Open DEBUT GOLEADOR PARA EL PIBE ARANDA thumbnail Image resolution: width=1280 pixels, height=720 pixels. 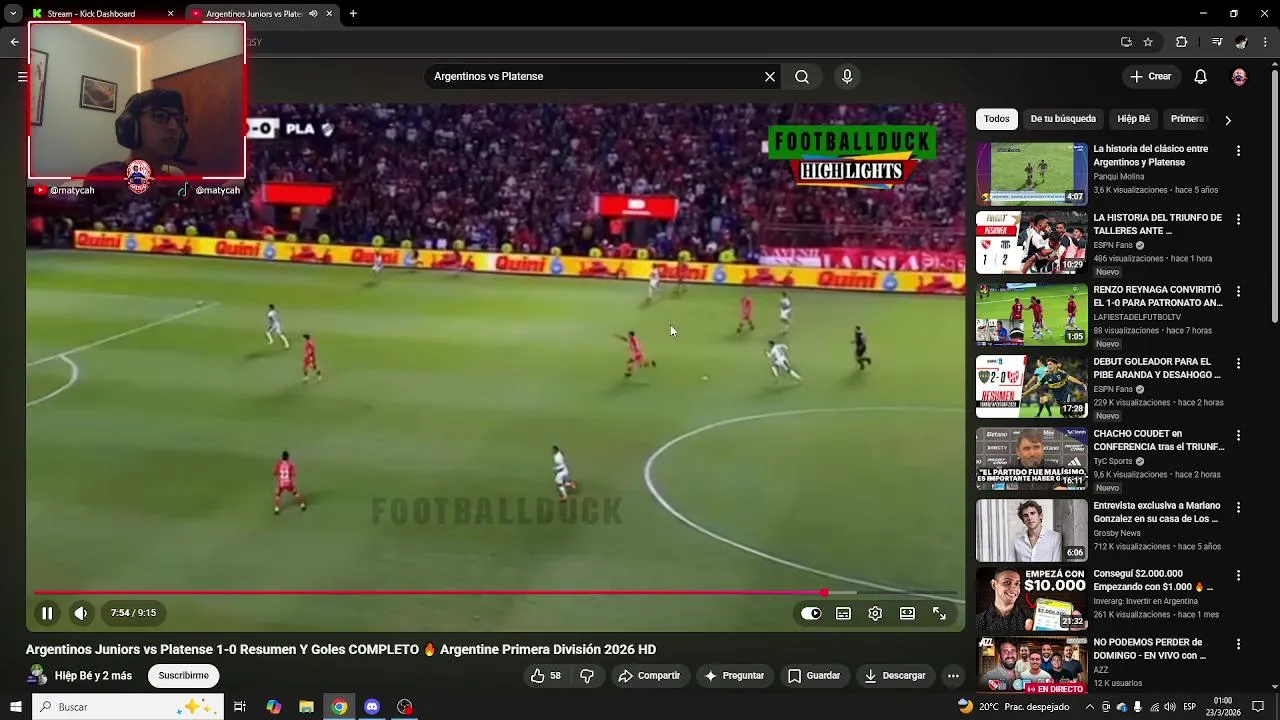tap(1031, 386)
